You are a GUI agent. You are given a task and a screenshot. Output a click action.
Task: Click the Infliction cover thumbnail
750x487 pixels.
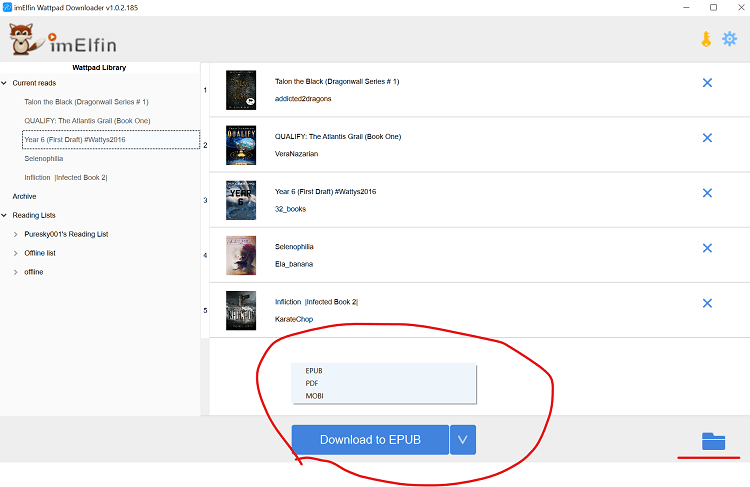(x=241, y=310)
